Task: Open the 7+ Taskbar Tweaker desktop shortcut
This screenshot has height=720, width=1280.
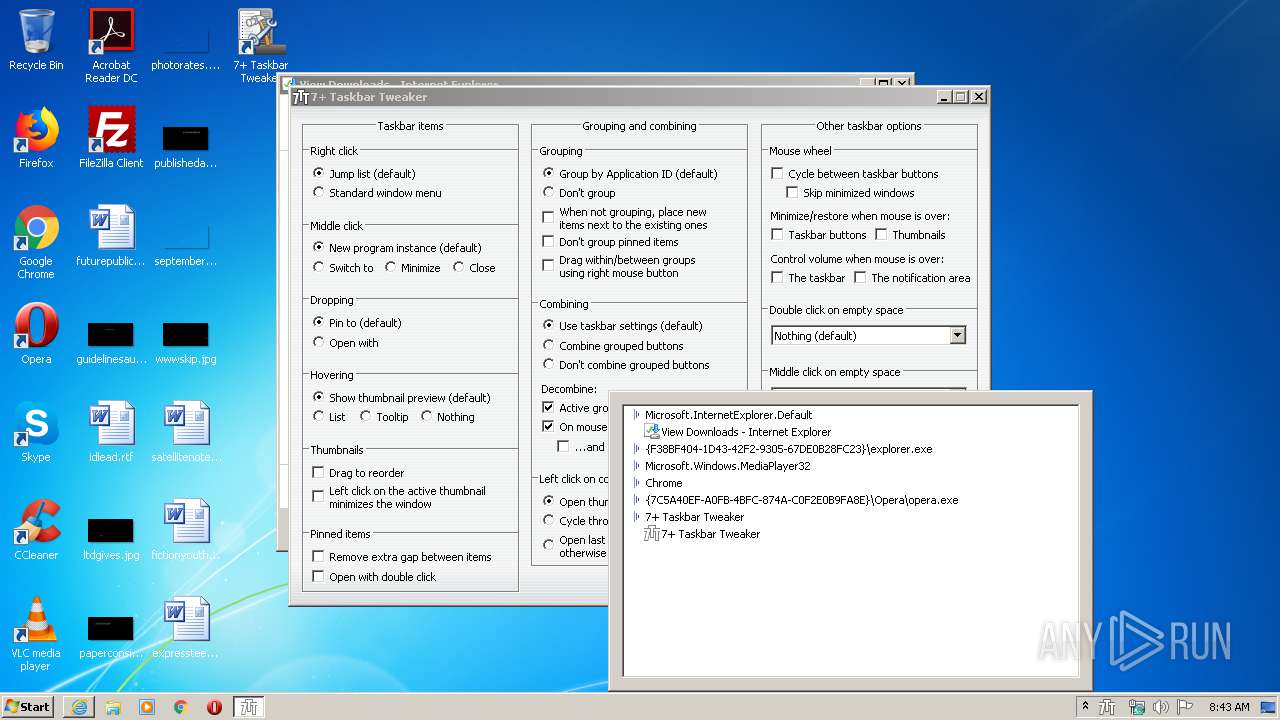Action: [x=261, y=46]
